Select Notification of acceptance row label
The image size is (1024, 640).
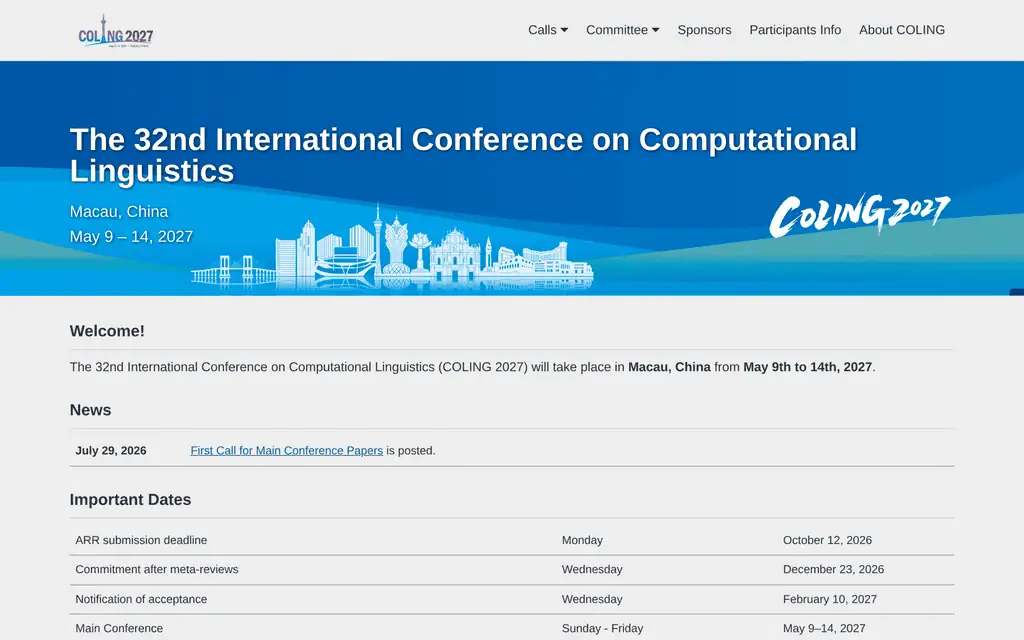coord(141,599)
